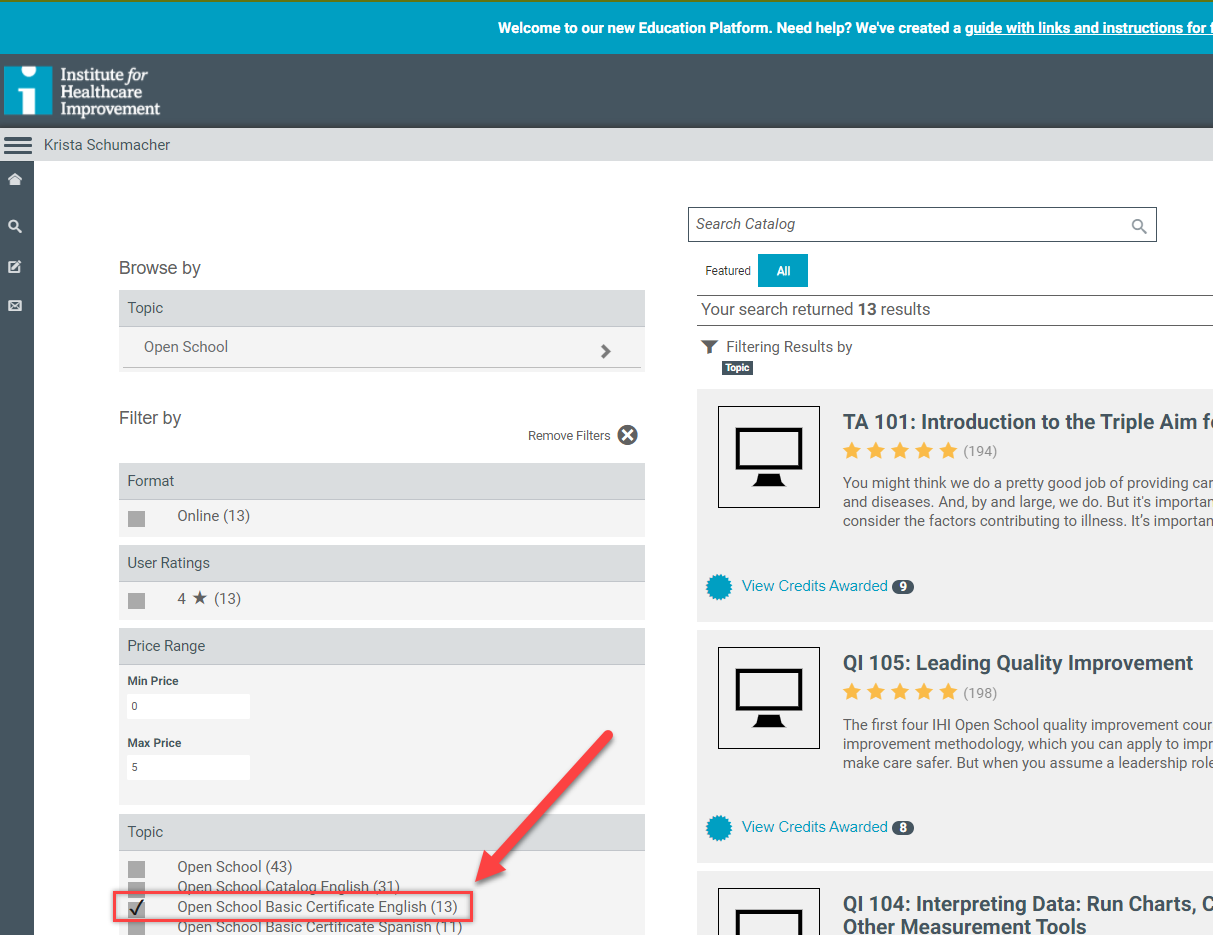Viewport: 1213px width, 935px height.
Task: Click the IHI logo
Action: pos(82,91)
